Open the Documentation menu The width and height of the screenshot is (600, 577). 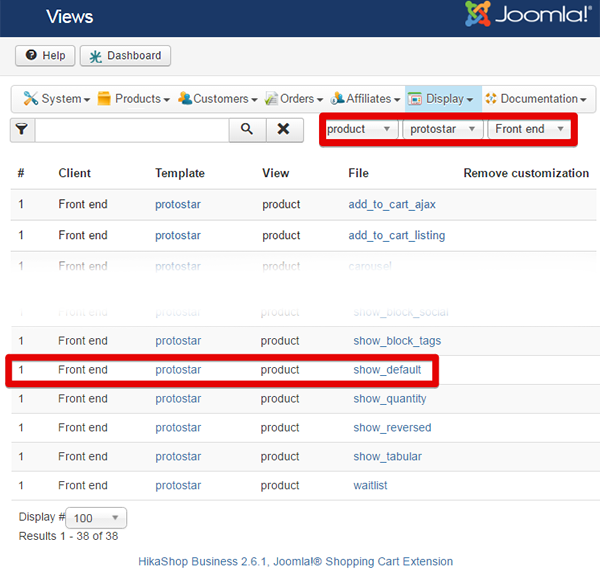(536, 99)
